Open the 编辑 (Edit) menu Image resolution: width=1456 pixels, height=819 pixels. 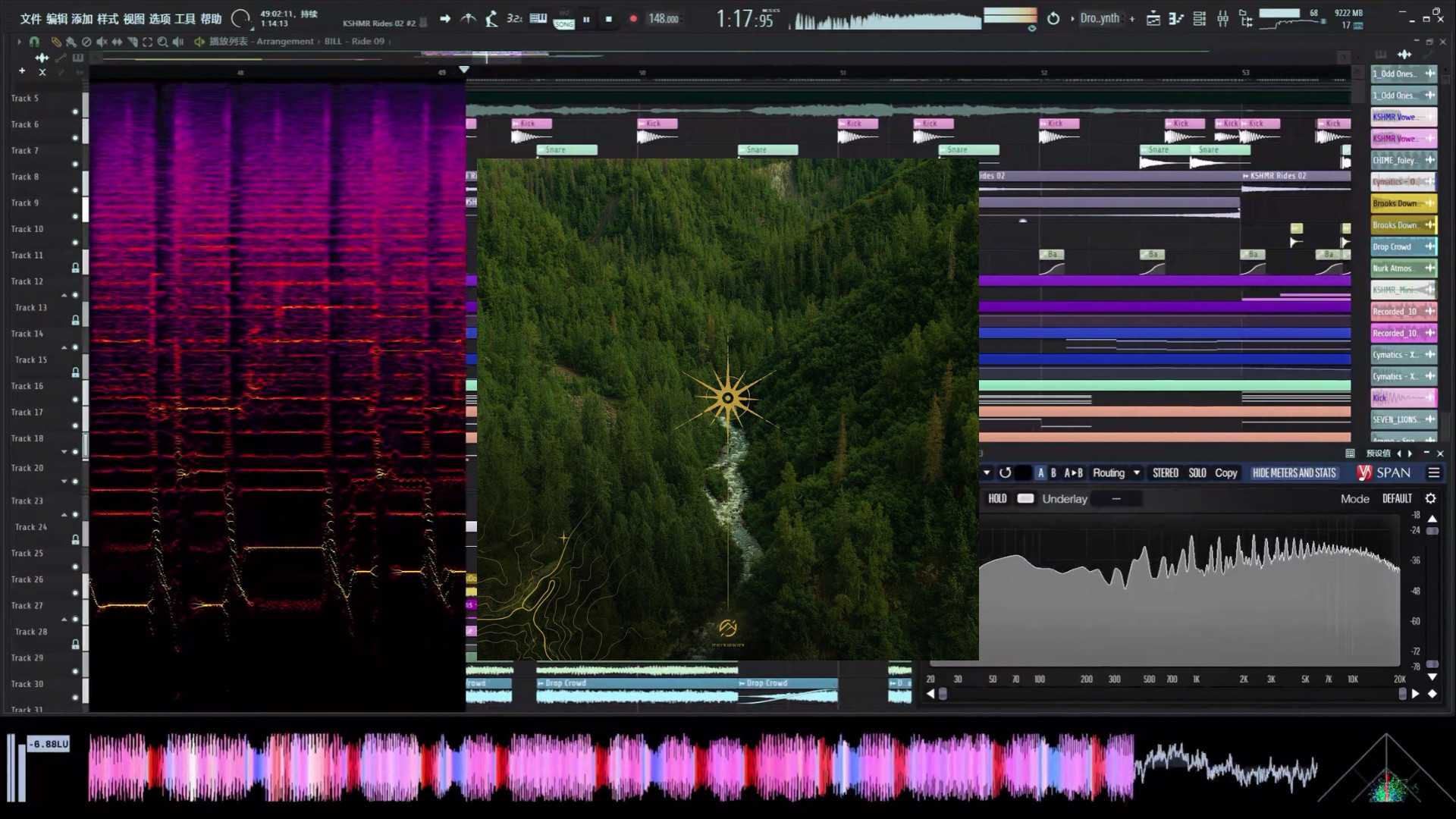tap(56, 19)
